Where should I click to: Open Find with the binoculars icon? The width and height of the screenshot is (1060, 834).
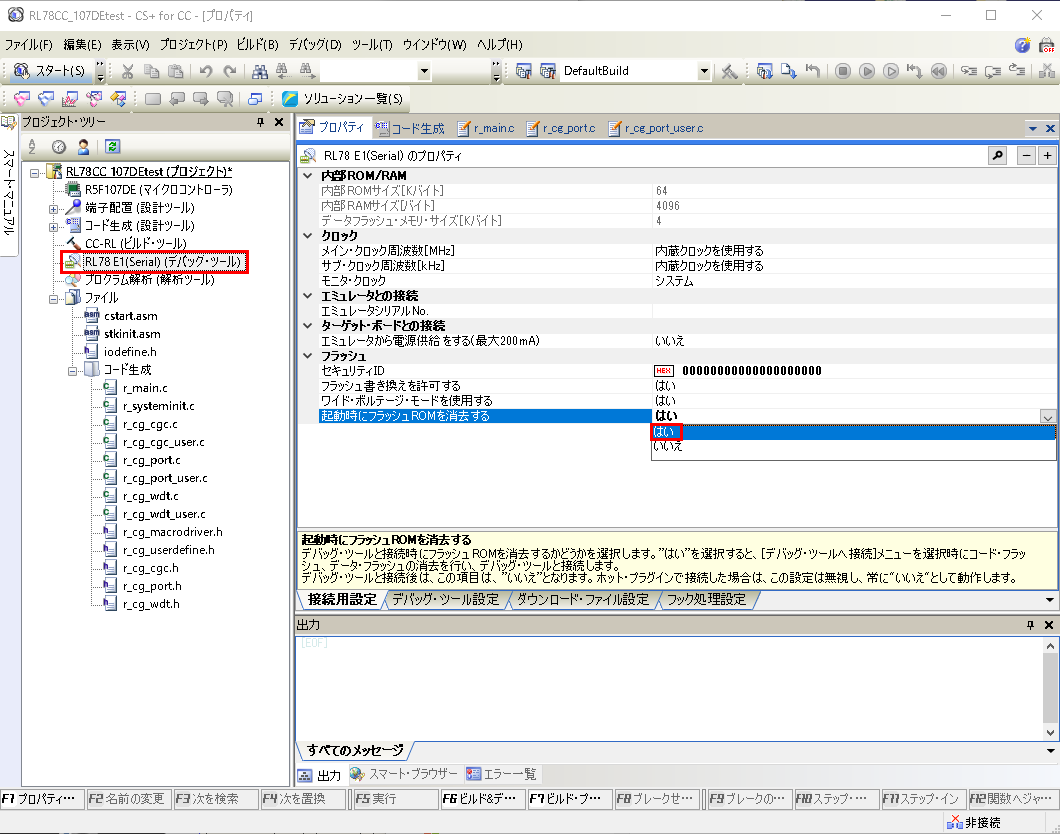click(260, 71)
